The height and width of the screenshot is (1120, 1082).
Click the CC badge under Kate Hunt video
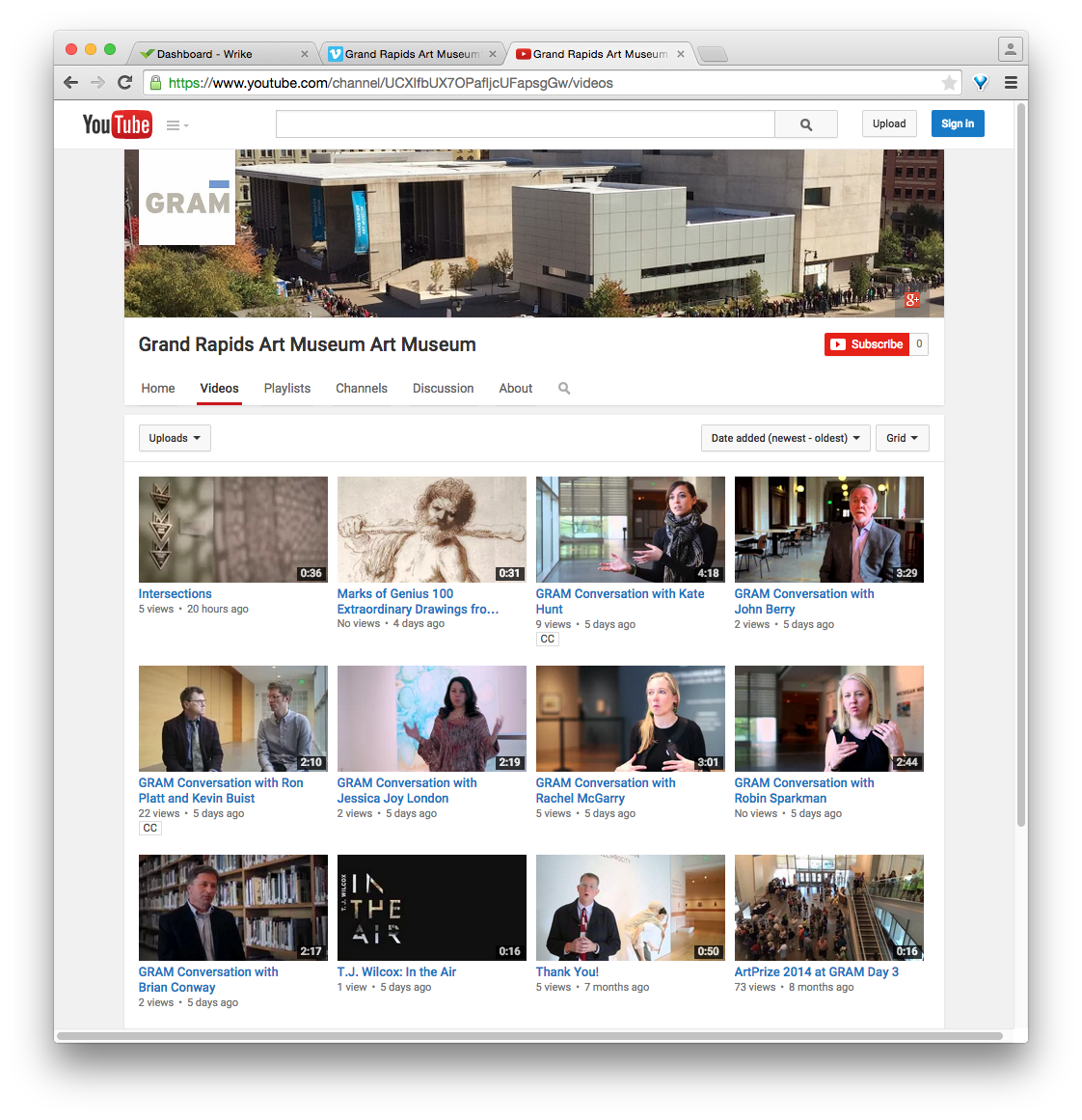tap(547, 640)
